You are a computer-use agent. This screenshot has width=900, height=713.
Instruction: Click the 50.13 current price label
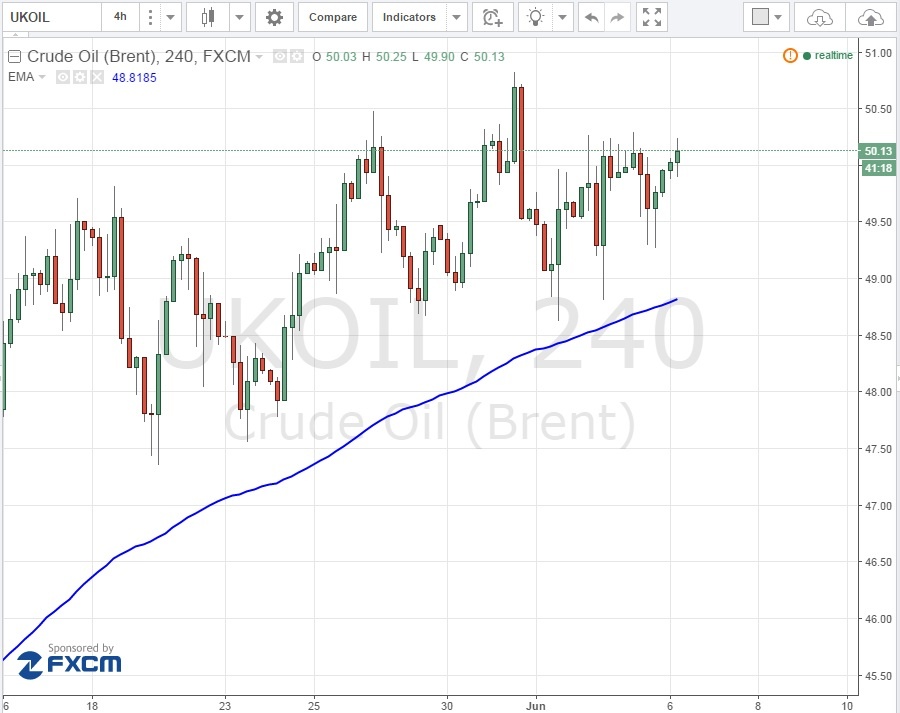click(878, 151)
